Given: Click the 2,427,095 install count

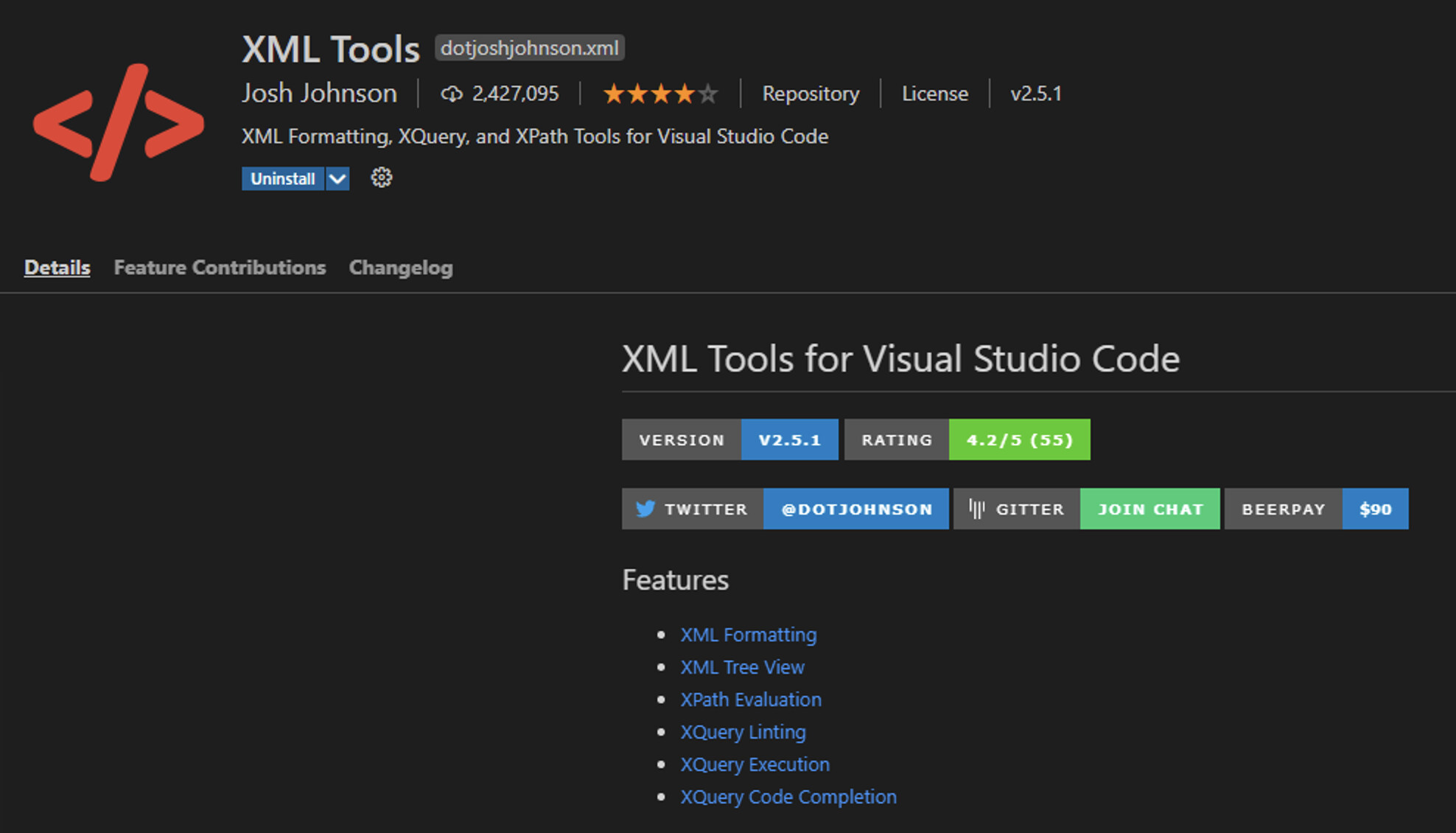Looking at the screenshot, I should tap(516, 94).
